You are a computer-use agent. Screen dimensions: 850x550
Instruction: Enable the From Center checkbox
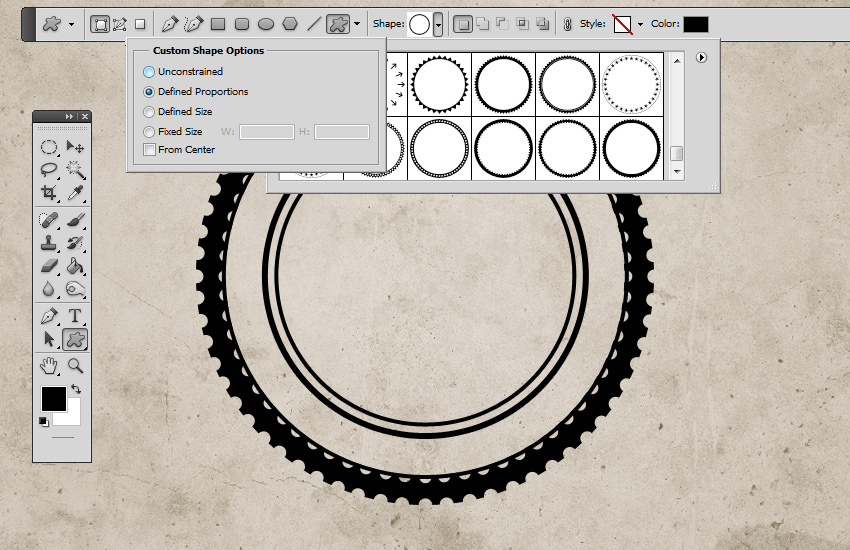tap(149, 150)
